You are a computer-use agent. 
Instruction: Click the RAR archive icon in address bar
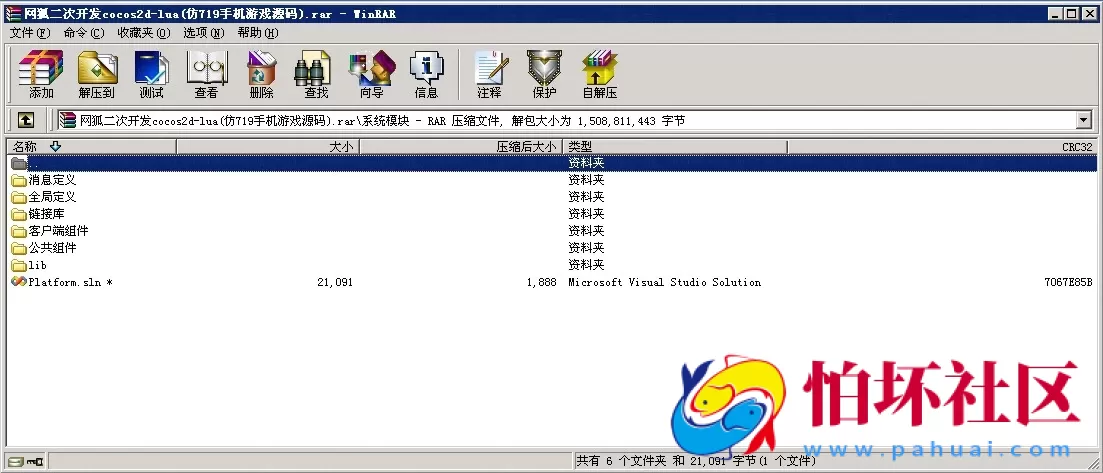(68, 120)
